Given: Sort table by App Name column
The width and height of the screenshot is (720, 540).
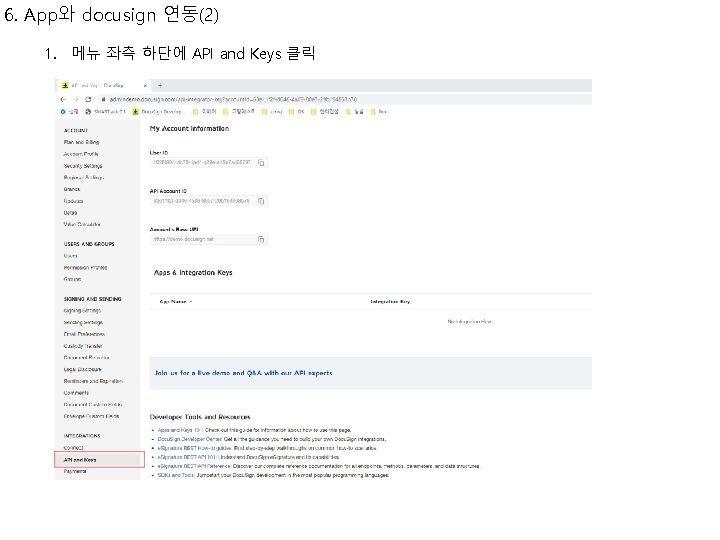Looking at the screenshot, I should 175,302.
